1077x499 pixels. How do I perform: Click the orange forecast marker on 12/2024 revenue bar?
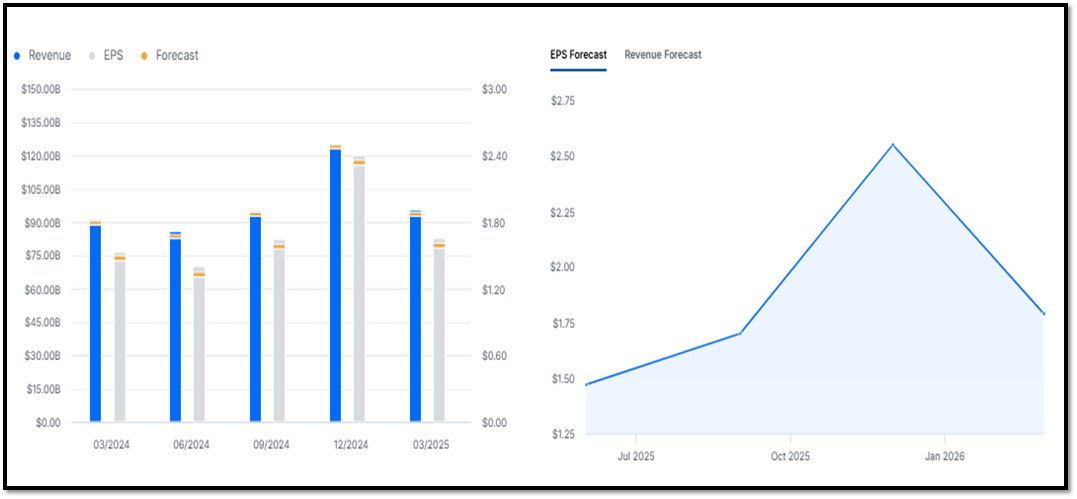pos(335,146)
